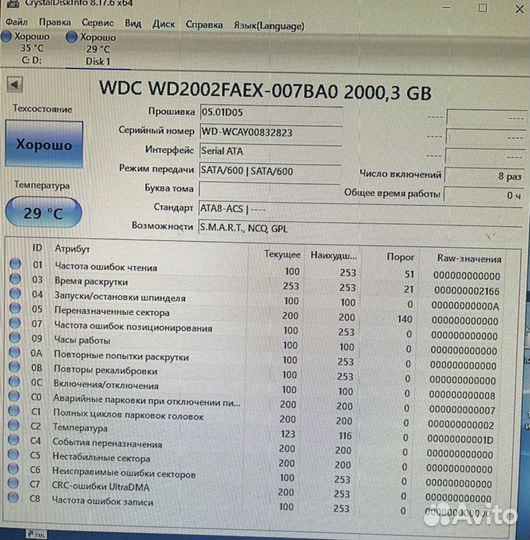Click the serial number field WD-WCAY00832823
This screenshot has height=540, width=530.
pyautogui.click(x=271, y=132)
